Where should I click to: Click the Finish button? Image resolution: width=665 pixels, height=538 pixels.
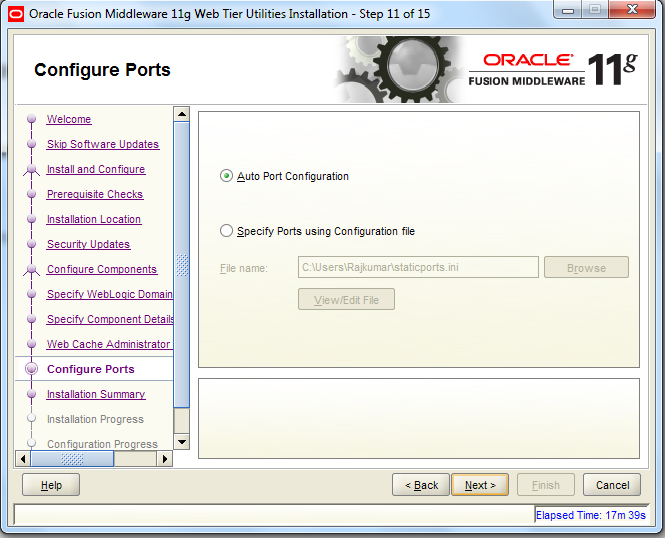click(x=546, y=485)
